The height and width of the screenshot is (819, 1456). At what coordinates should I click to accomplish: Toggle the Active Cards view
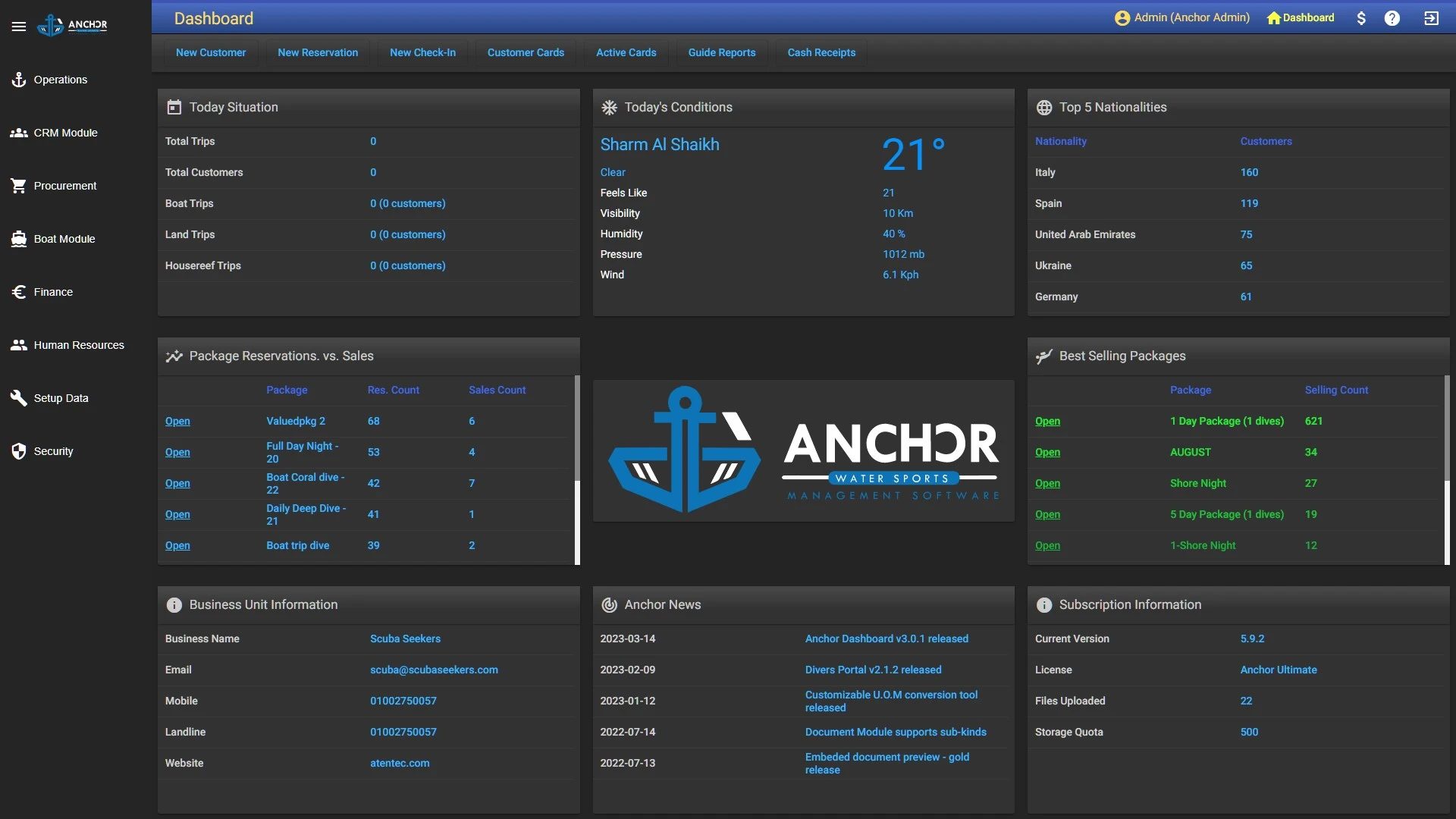click(x=625, y=52)
